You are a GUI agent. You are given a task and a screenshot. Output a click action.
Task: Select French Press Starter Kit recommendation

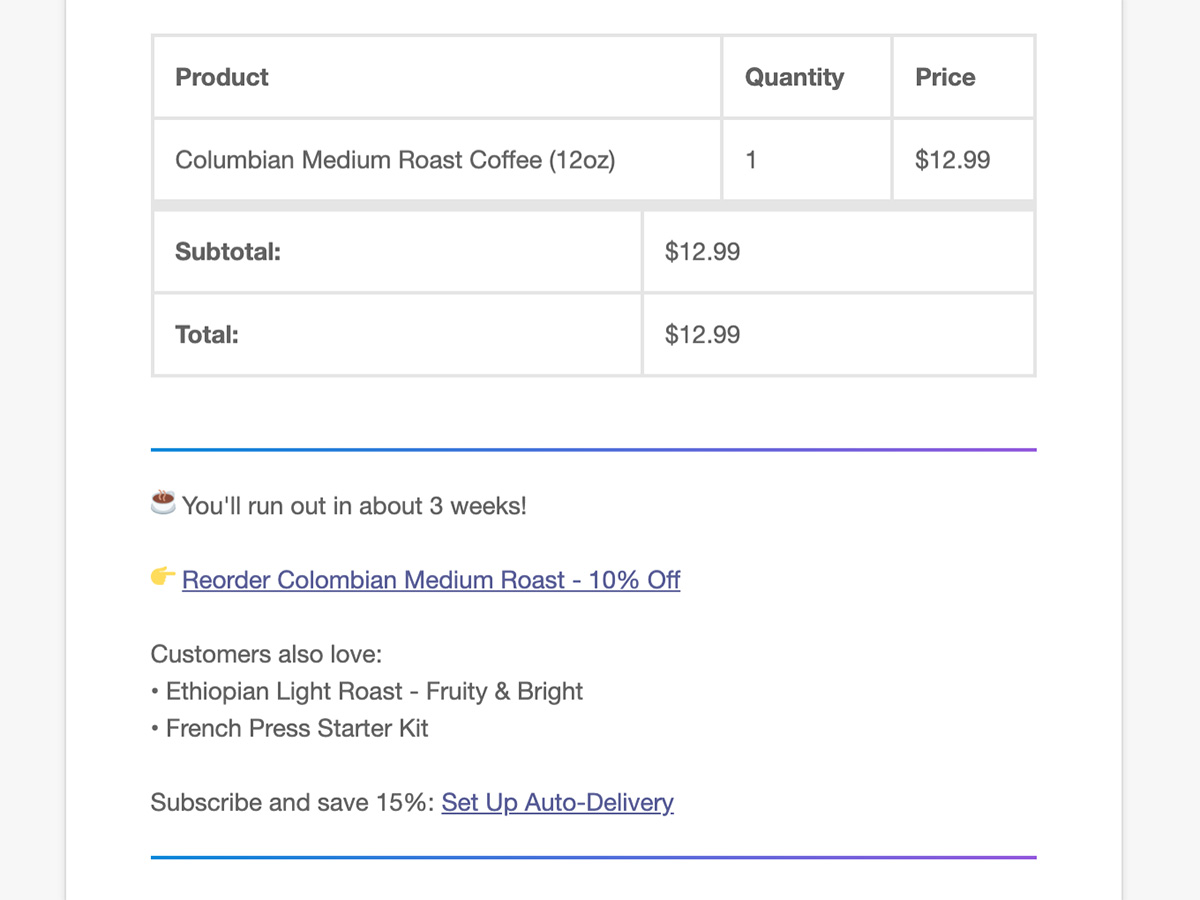[x=297, y=728]
